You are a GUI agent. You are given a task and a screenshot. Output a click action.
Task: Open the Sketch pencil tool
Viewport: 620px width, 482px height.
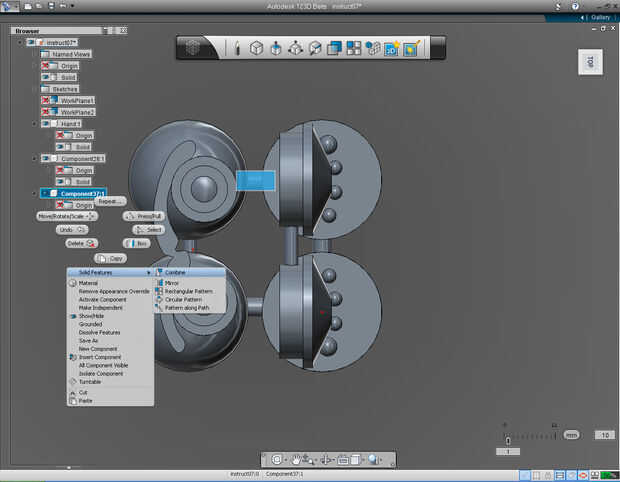tap(237, 48)
